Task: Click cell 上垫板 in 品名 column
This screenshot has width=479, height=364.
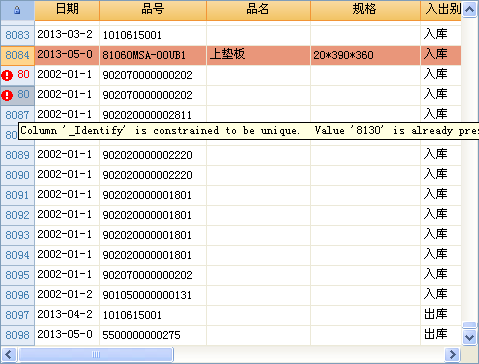Action: (x=258, y=55)
